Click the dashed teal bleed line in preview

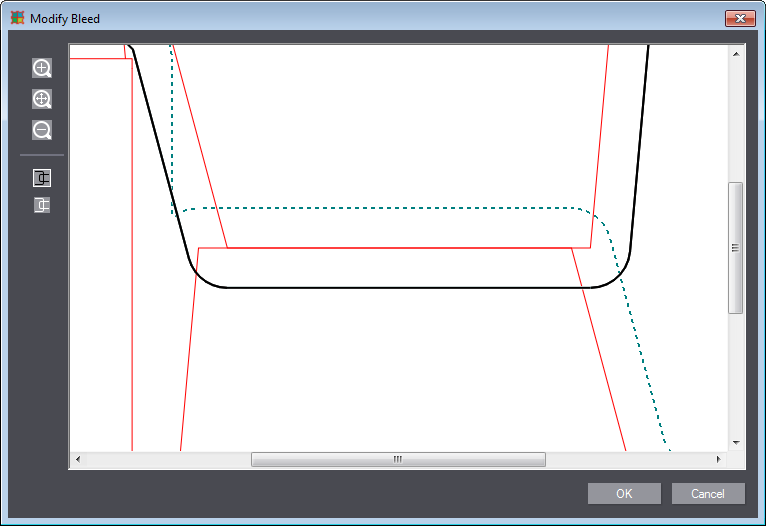pyautogui.click(x=400, y=208)
